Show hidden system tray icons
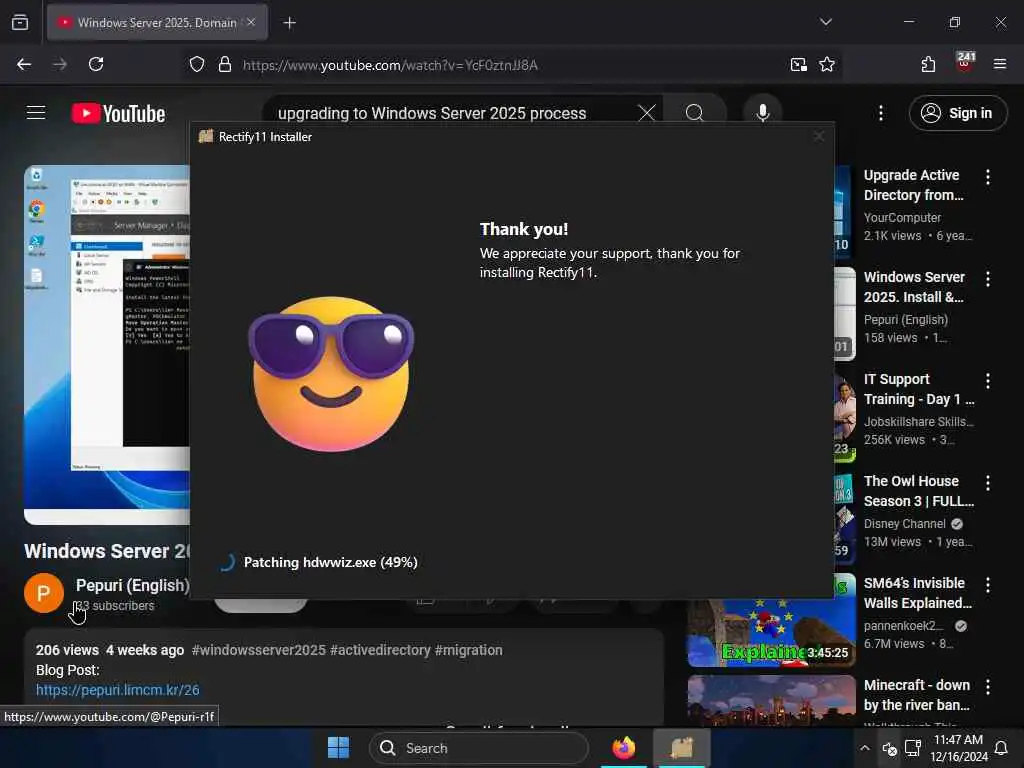Image resolution: width=1024 pixels, height=768 pixels. coord(865,748)
